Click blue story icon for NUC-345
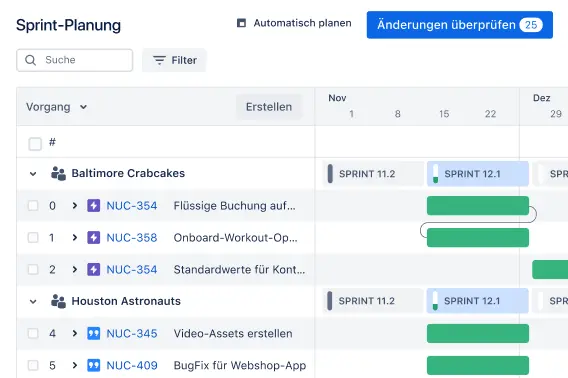Viewport: 568px width, 378px height. tap(93, 333)
